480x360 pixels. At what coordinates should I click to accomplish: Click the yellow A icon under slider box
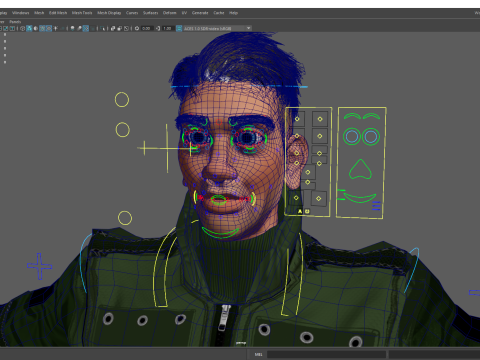click(300, 211)
